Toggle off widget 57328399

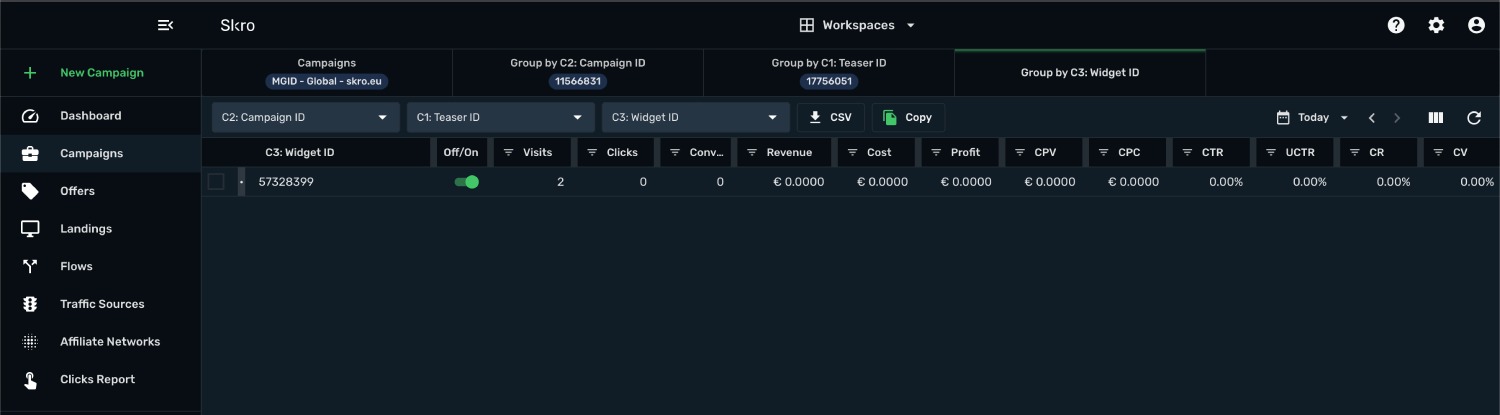click(x=466, y=182)
